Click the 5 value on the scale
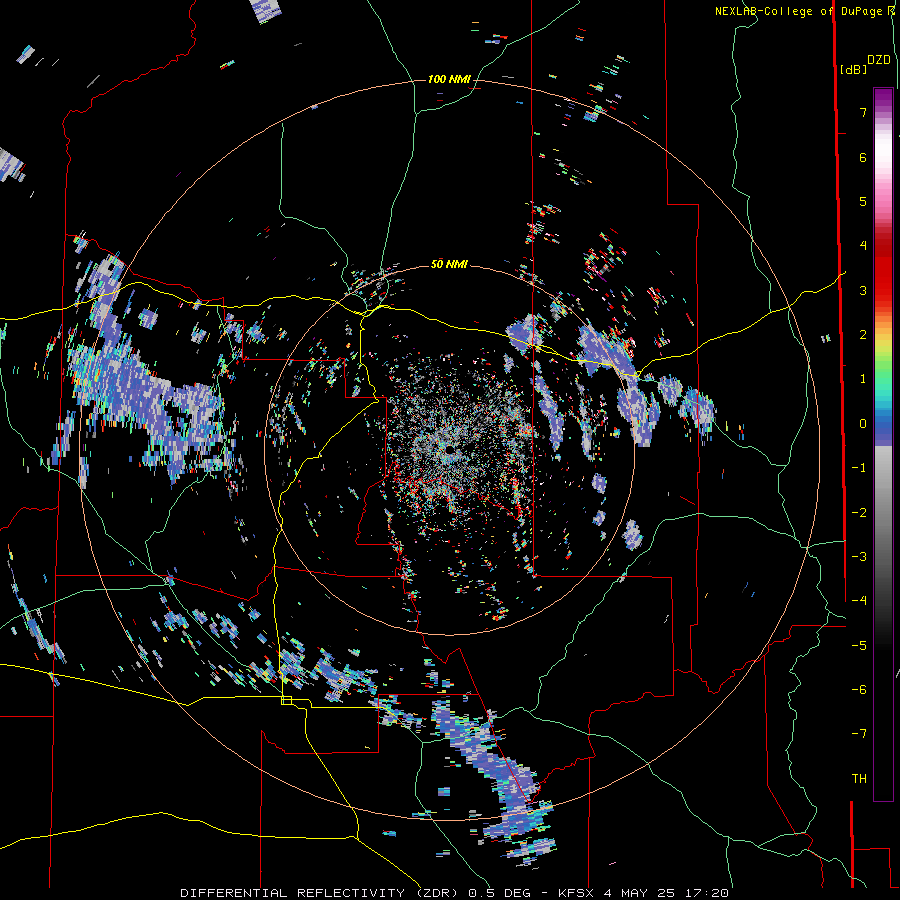 (x=863, y=201)
